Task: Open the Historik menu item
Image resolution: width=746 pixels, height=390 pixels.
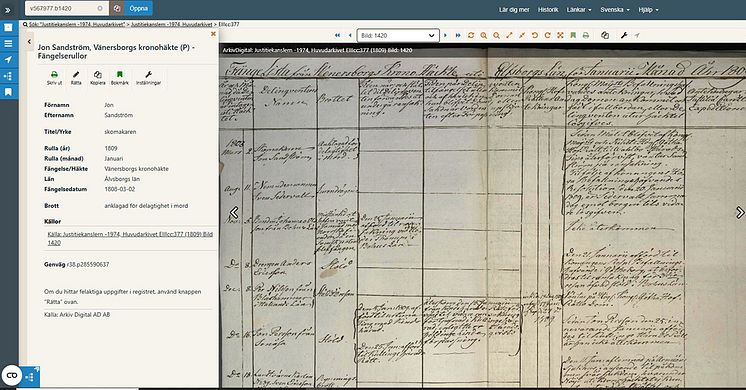Action: [x=548, y=10]
